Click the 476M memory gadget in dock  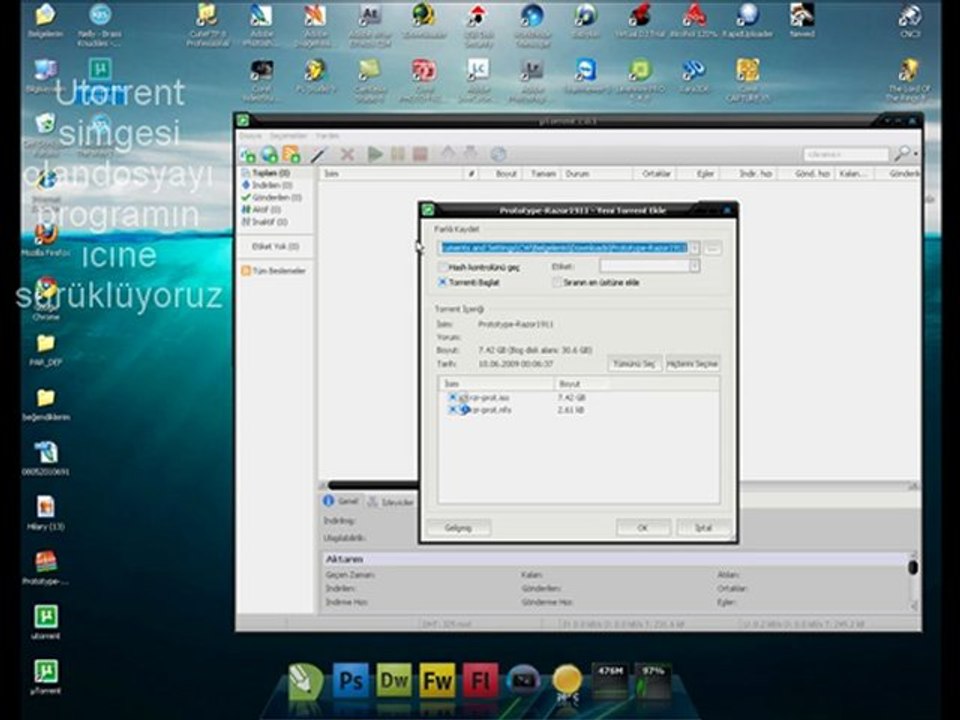[x=610, y=681]
